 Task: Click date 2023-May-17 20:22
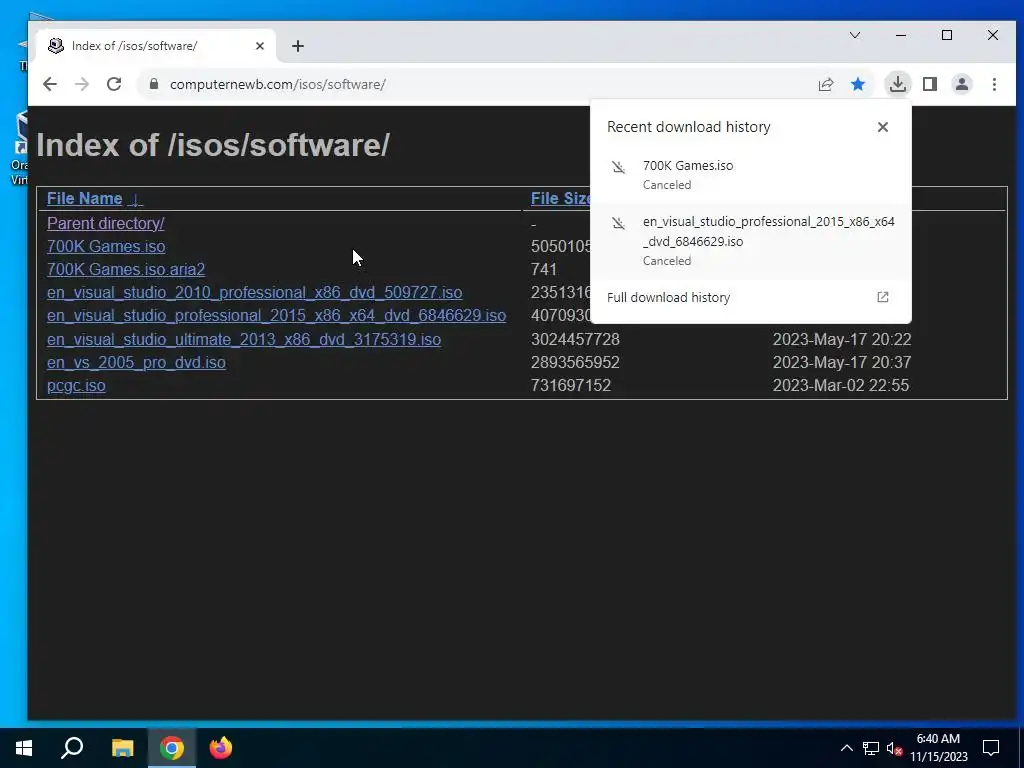click(842, 340)
